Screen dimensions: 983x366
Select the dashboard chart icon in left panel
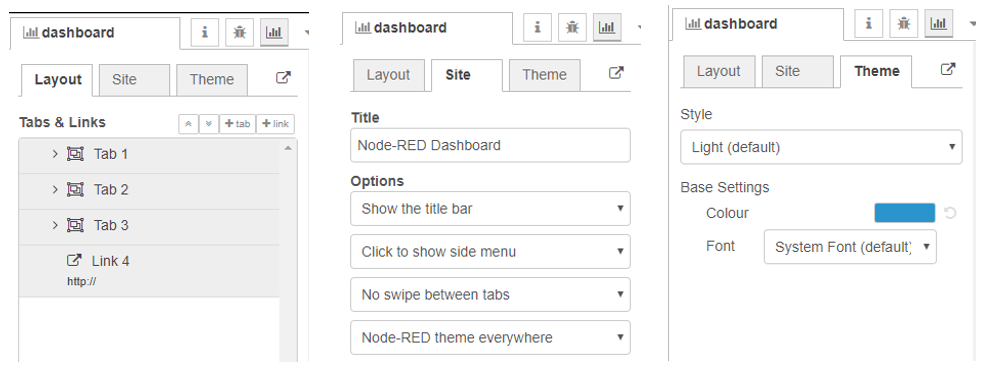[x=274, y=33]
